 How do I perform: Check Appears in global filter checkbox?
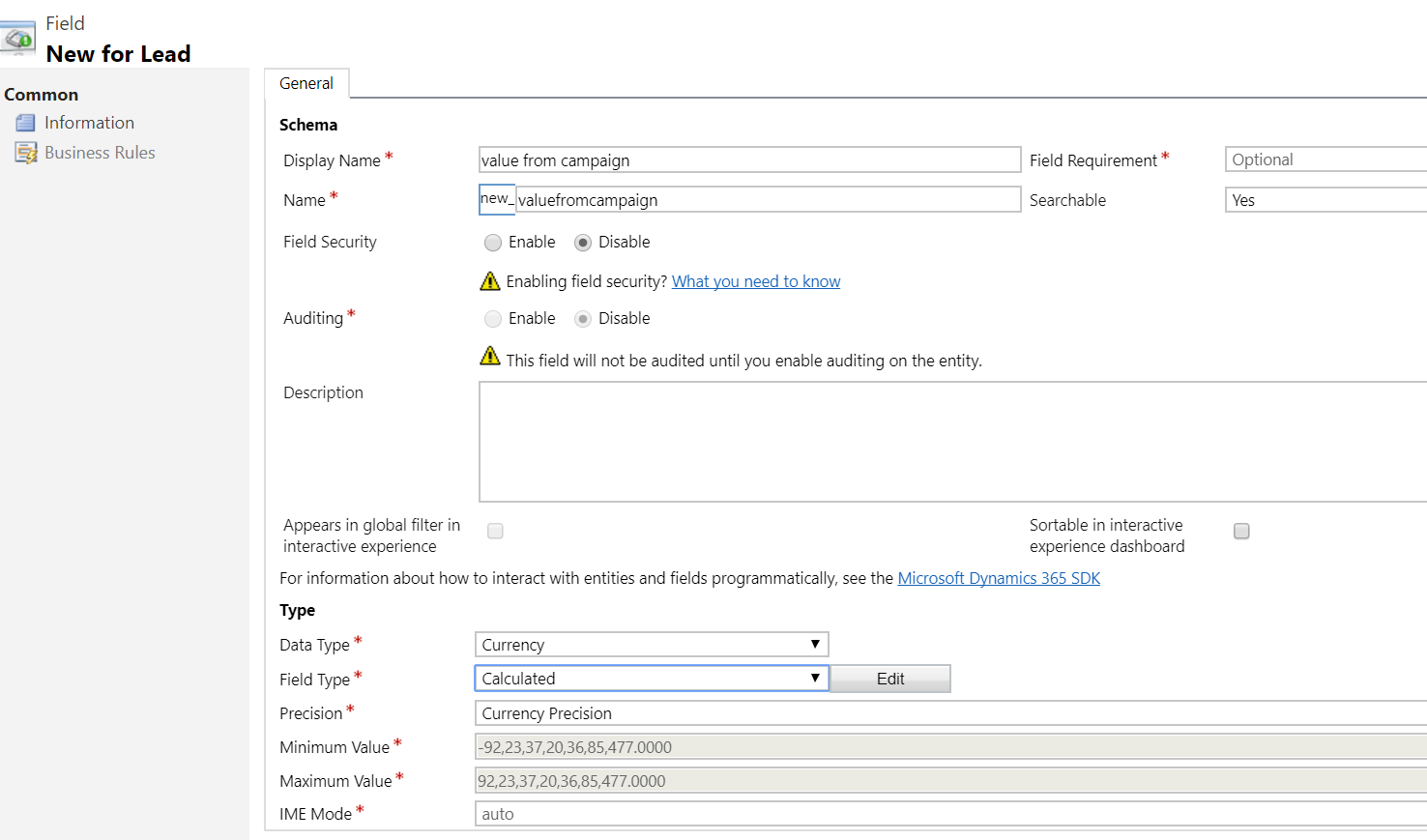click(x=495, y=531)
